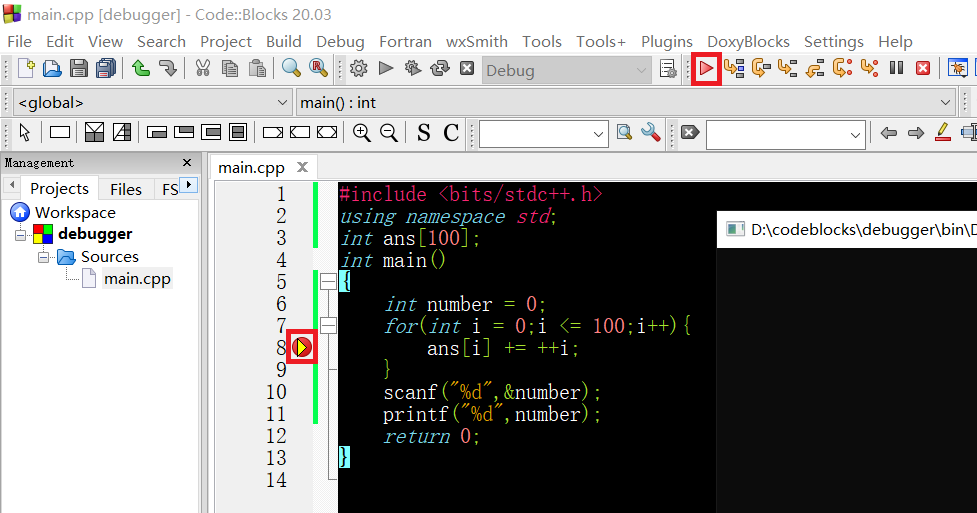
Task: Jump back arrow icon
Action: [889, 133]
